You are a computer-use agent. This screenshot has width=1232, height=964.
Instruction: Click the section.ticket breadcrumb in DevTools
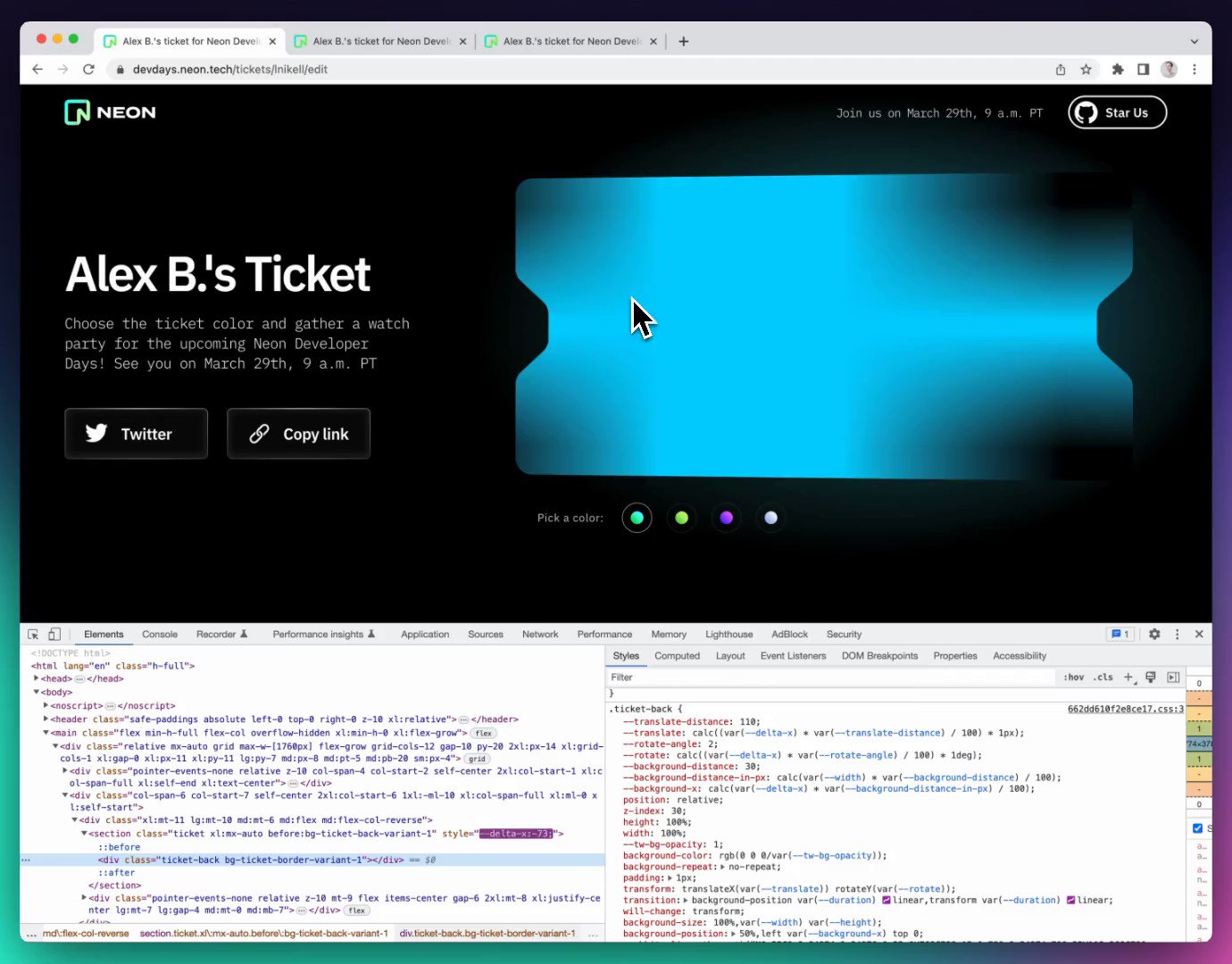click(263, 933)
